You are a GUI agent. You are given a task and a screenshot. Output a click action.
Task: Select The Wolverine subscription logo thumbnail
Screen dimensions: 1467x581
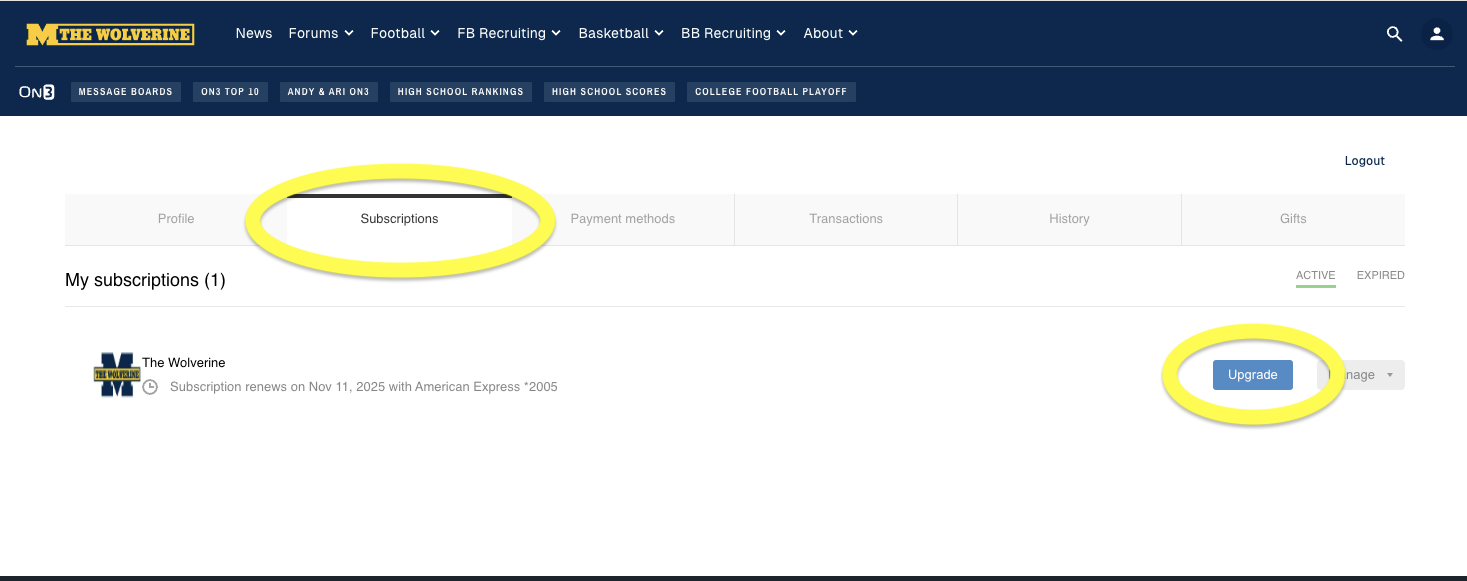[x=117, y=375]
